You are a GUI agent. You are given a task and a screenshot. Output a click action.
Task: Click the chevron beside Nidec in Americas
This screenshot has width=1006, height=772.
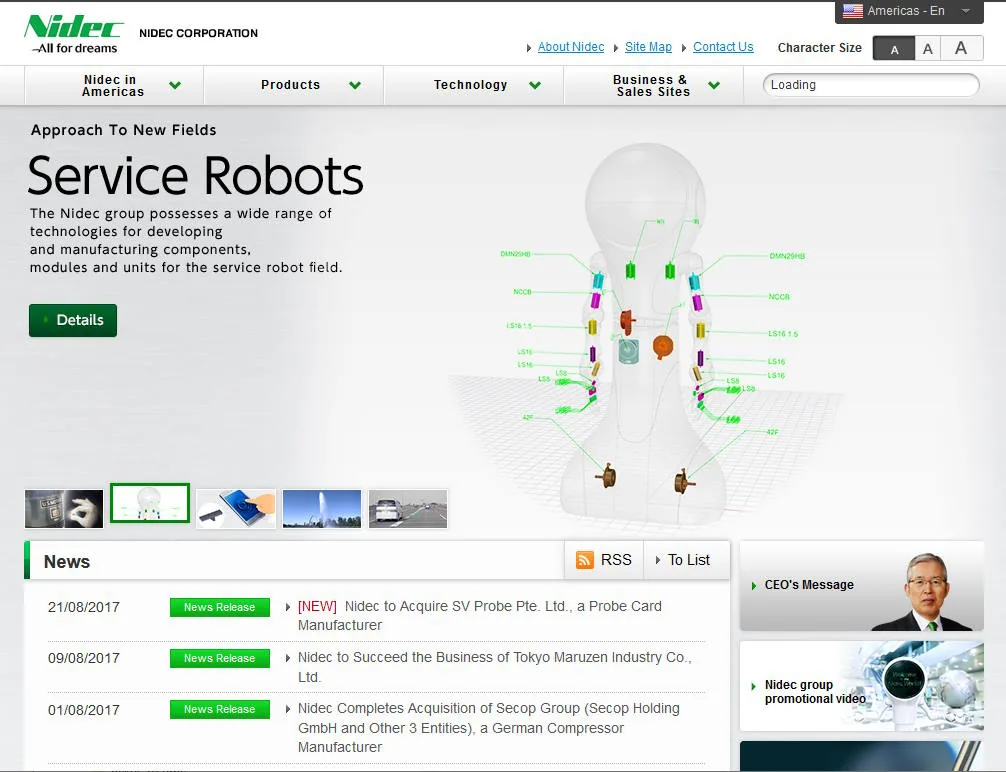(x=175, y=85)
